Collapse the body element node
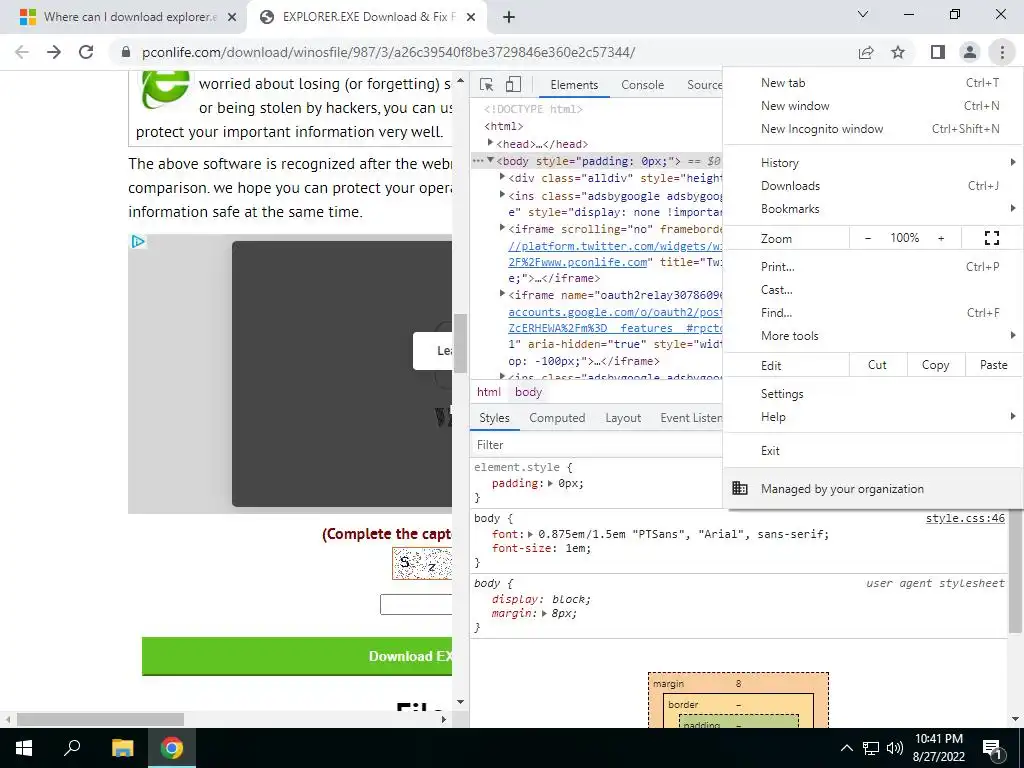The image size is (1024, 768). [490, 160]
